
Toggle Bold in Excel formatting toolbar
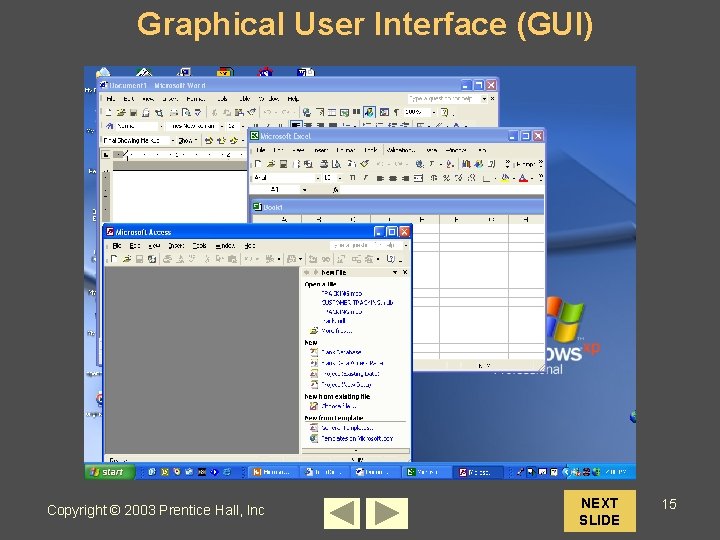[352, 178]
